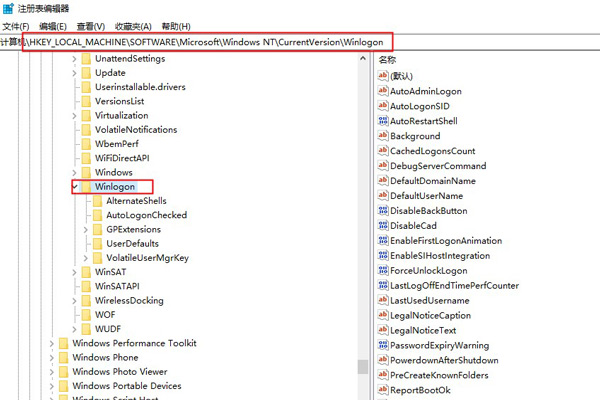The width and height of the screenshot is (600, 400).
Task: Select the Winlogon folder icon
Action: point(86,187)
